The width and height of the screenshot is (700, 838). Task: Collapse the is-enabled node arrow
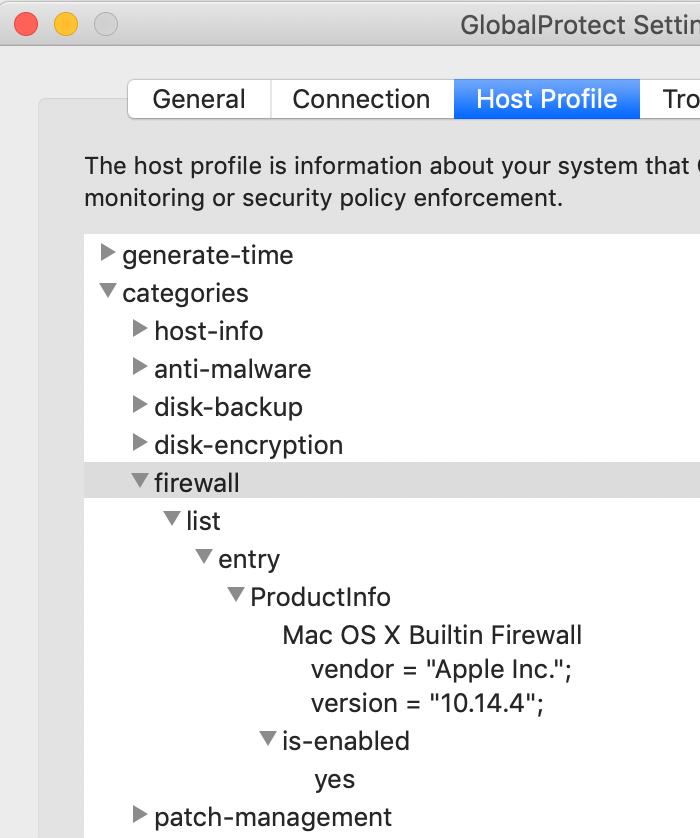[268, 739]
